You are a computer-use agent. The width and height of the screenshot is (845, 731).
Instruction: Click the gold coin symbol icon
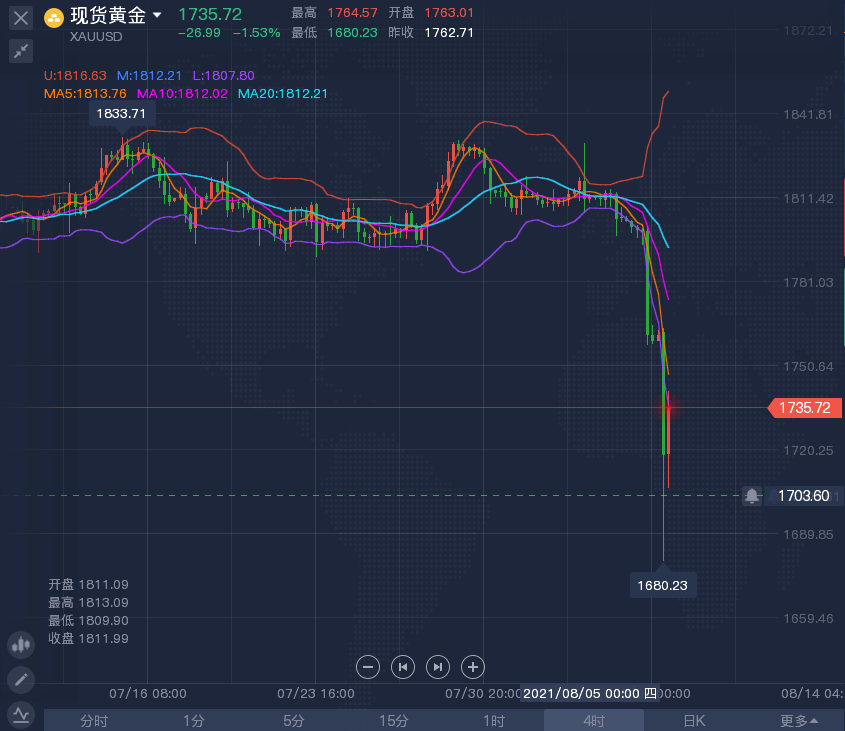(53, 16)
